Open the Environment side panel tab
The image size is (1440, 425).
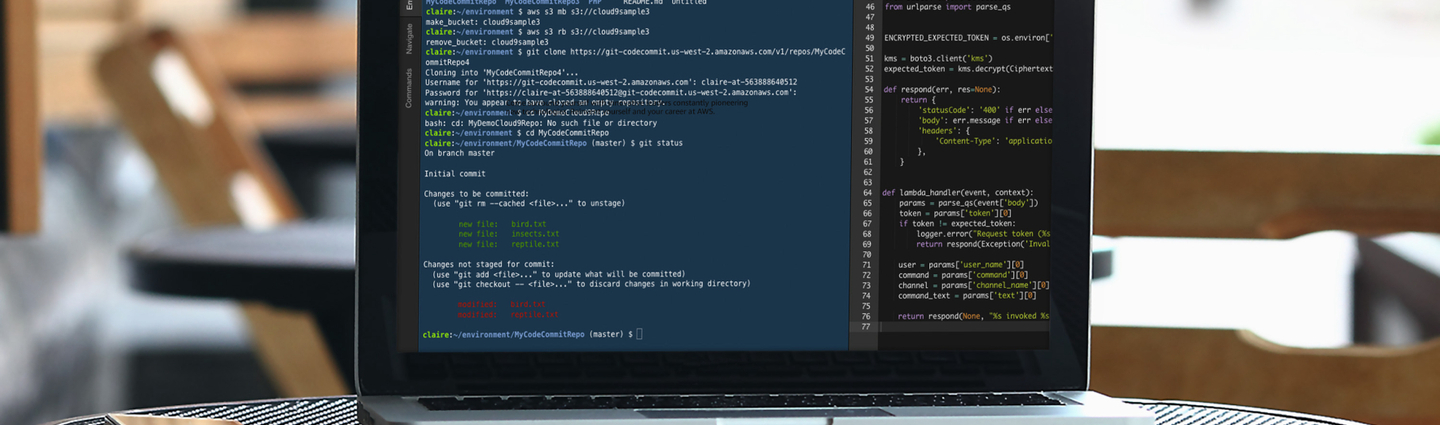pyautogui.click(x=409, y=5)
